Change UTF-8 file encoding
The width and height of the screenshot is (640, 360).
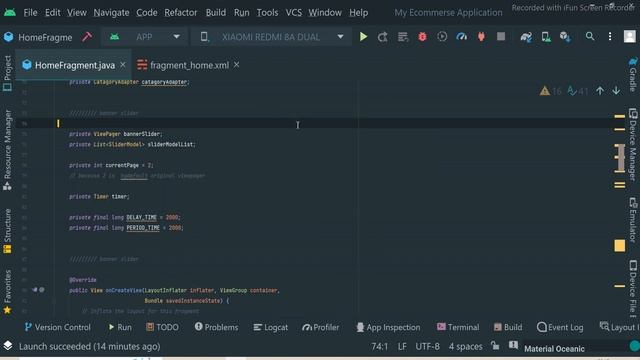427,347
